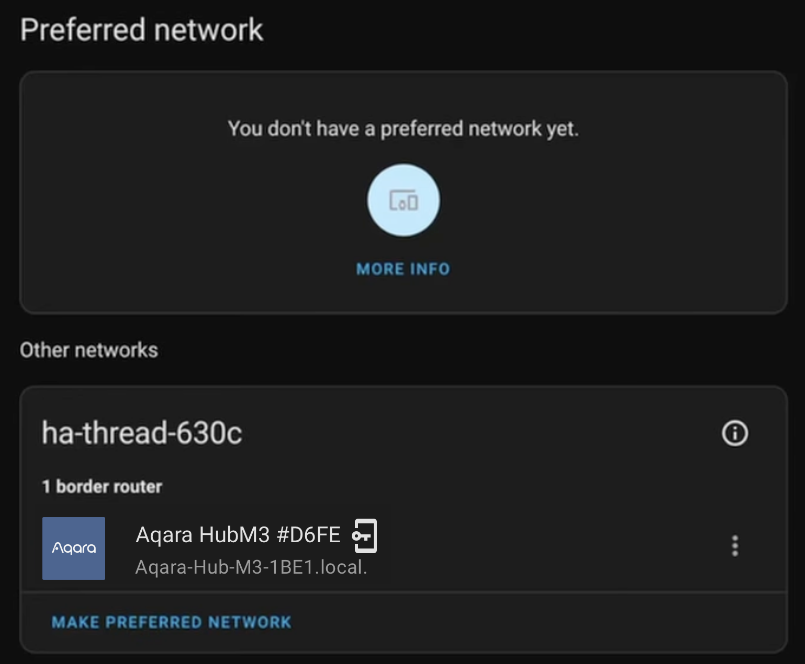Click the word 'Preferred' in the page heading
Viewport: 805px width, 664px height.
click(x=84, y=29)
